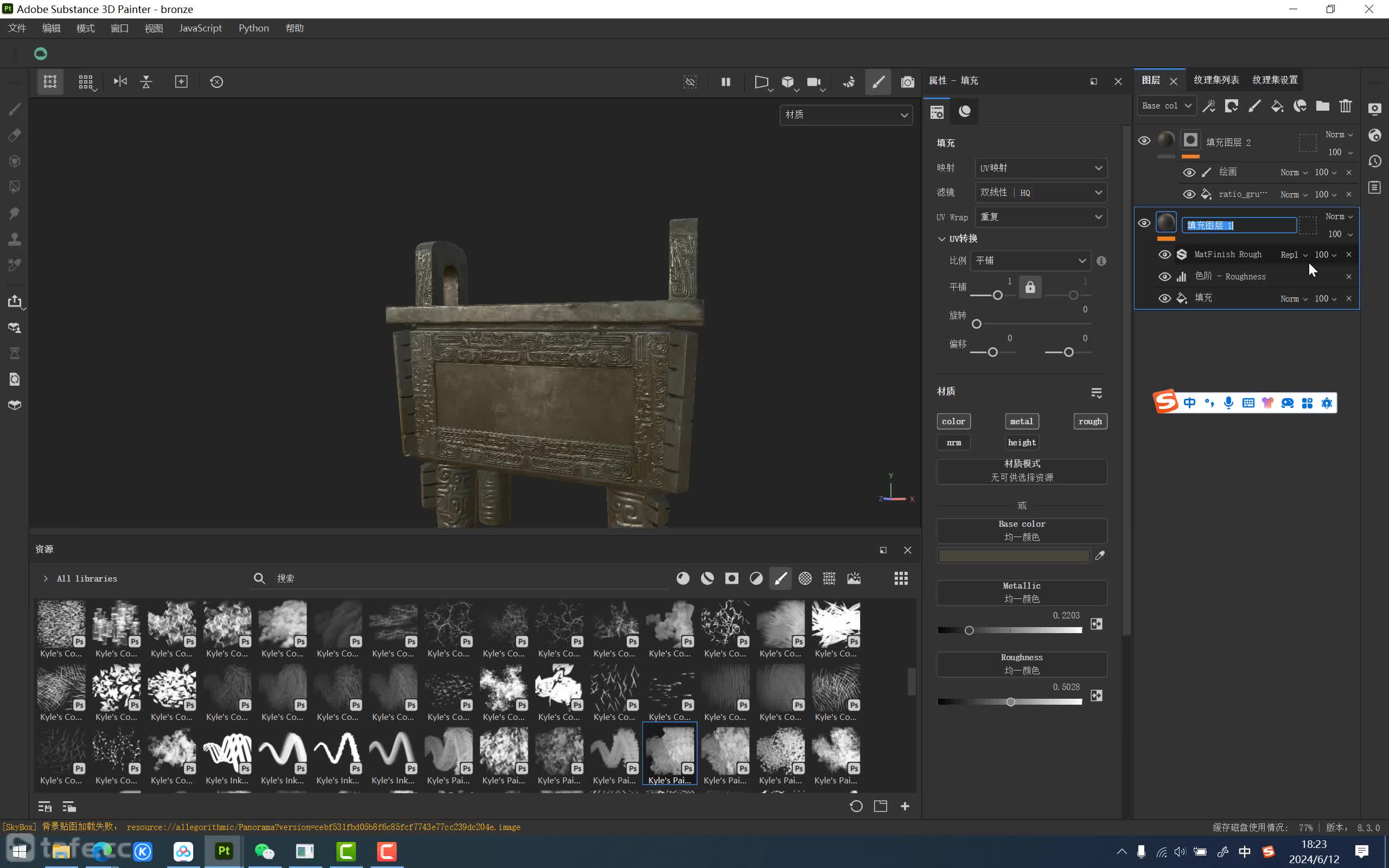1389x868 pixels.
Task: Switch to 纹理集设置 tab
Action: click(1275, 80)
